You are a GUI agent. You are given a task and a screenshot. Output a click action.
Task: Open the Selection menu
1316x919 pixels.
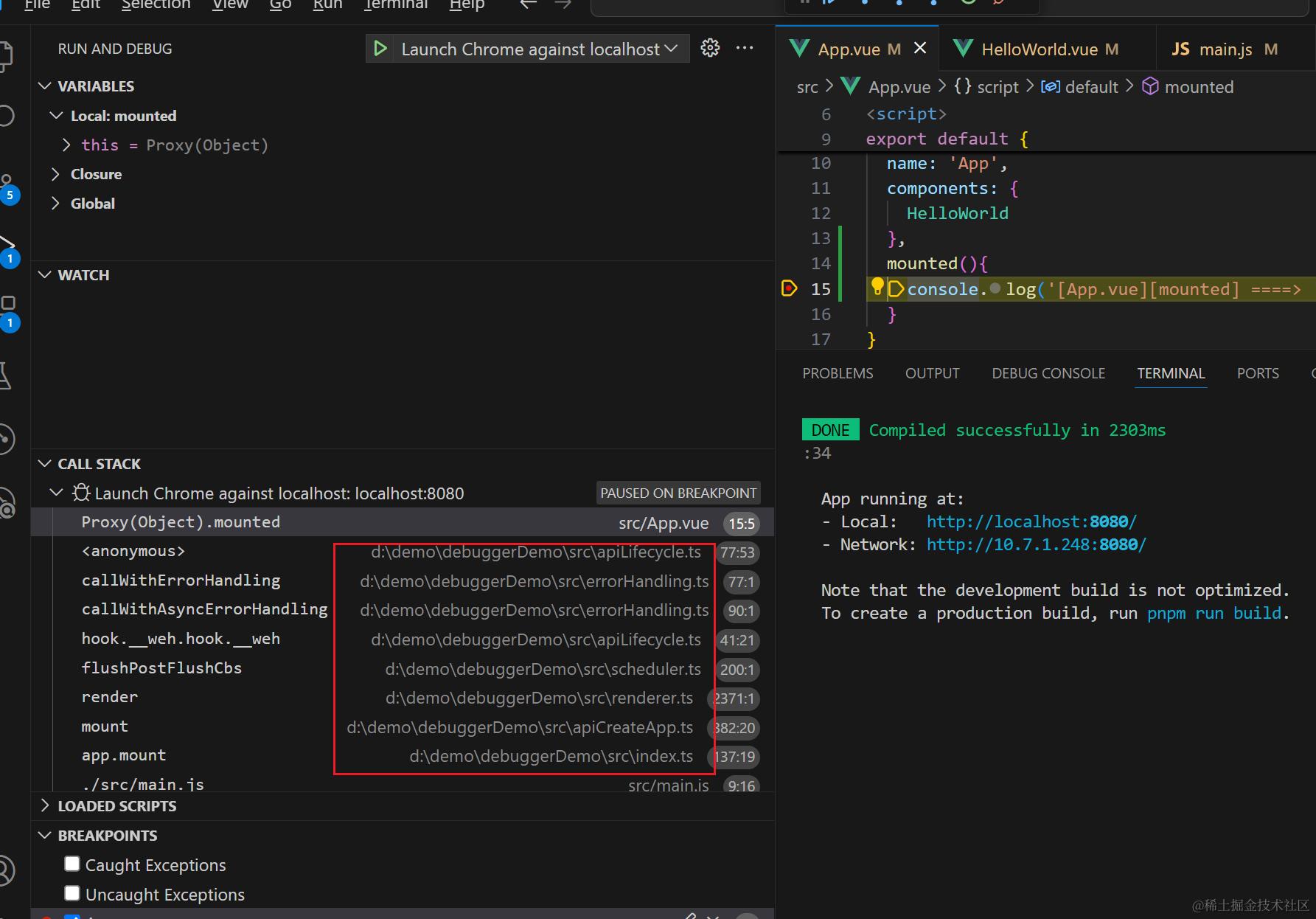pos(156,4)
